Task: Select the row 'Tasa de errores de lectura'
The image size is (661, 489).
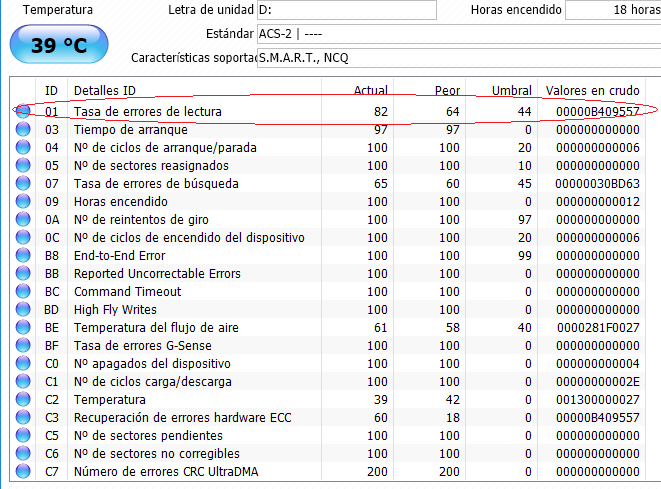Action: tap(327, 111)
